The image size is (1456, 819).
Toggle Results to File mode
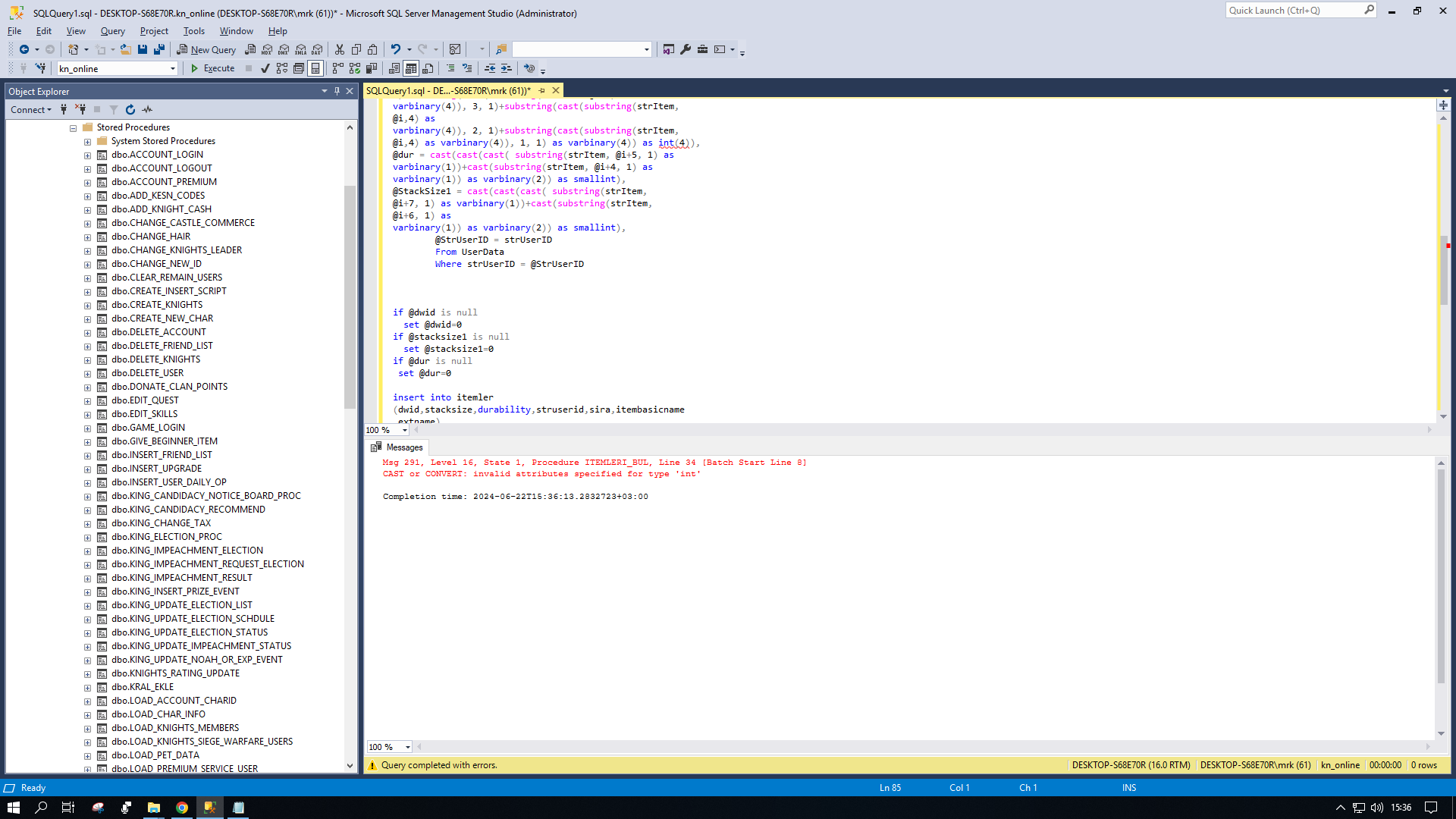pos(428,68)
